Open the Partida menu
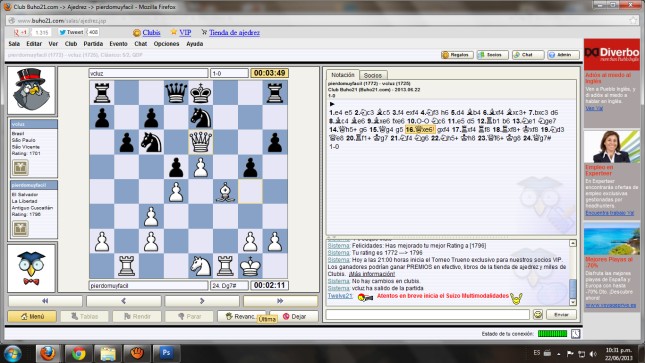This screenshot has width=645, height=363. coord(93,44)
